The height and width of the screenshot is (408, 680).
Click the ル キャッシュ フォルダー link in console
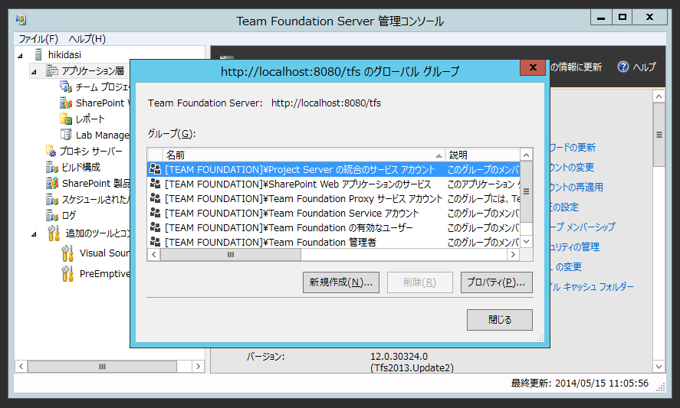point(592,287)
